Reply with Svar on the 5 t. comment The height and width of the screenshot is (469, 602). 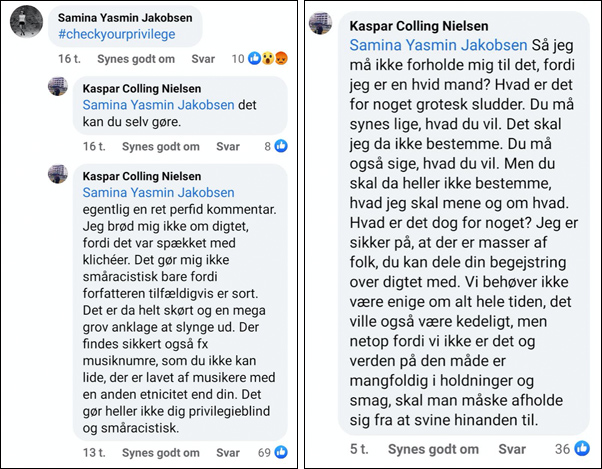pos(512,449)
